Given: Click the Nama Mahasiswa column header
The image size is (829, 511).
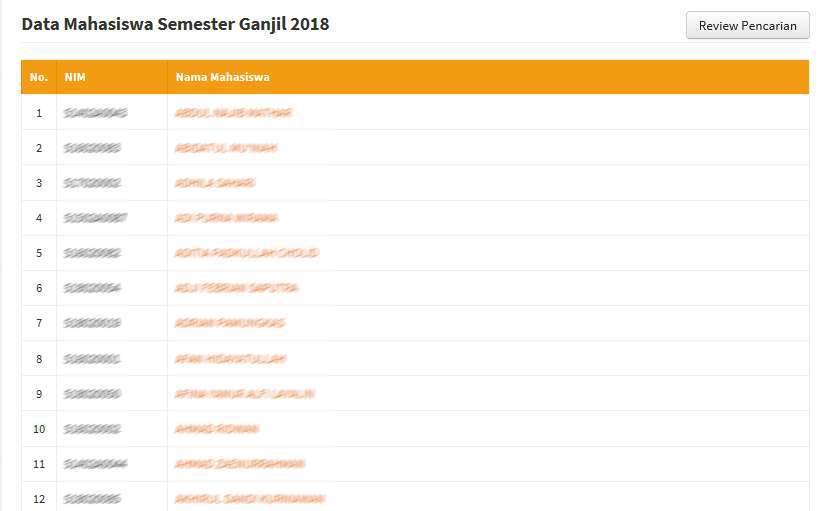Looking at the screenshot, I should tap(223, 77).
